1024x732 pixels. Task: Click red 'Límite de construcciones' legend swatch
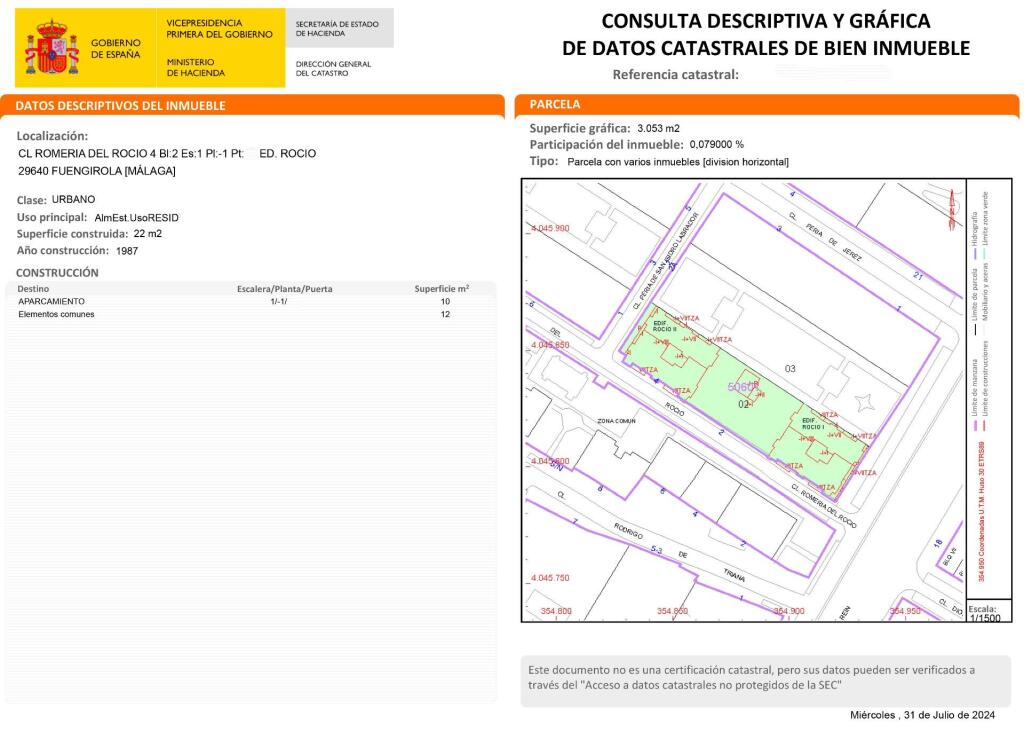(985, 425)
